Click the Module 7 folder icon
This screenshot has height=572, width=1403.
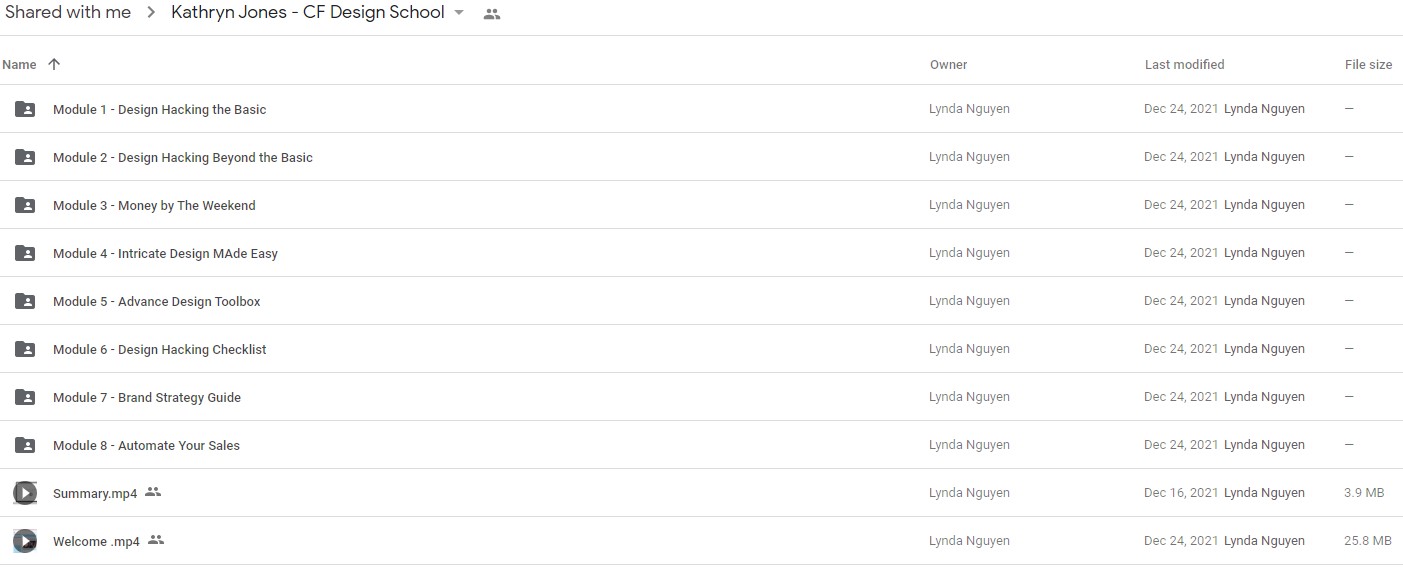pos(25,397)
